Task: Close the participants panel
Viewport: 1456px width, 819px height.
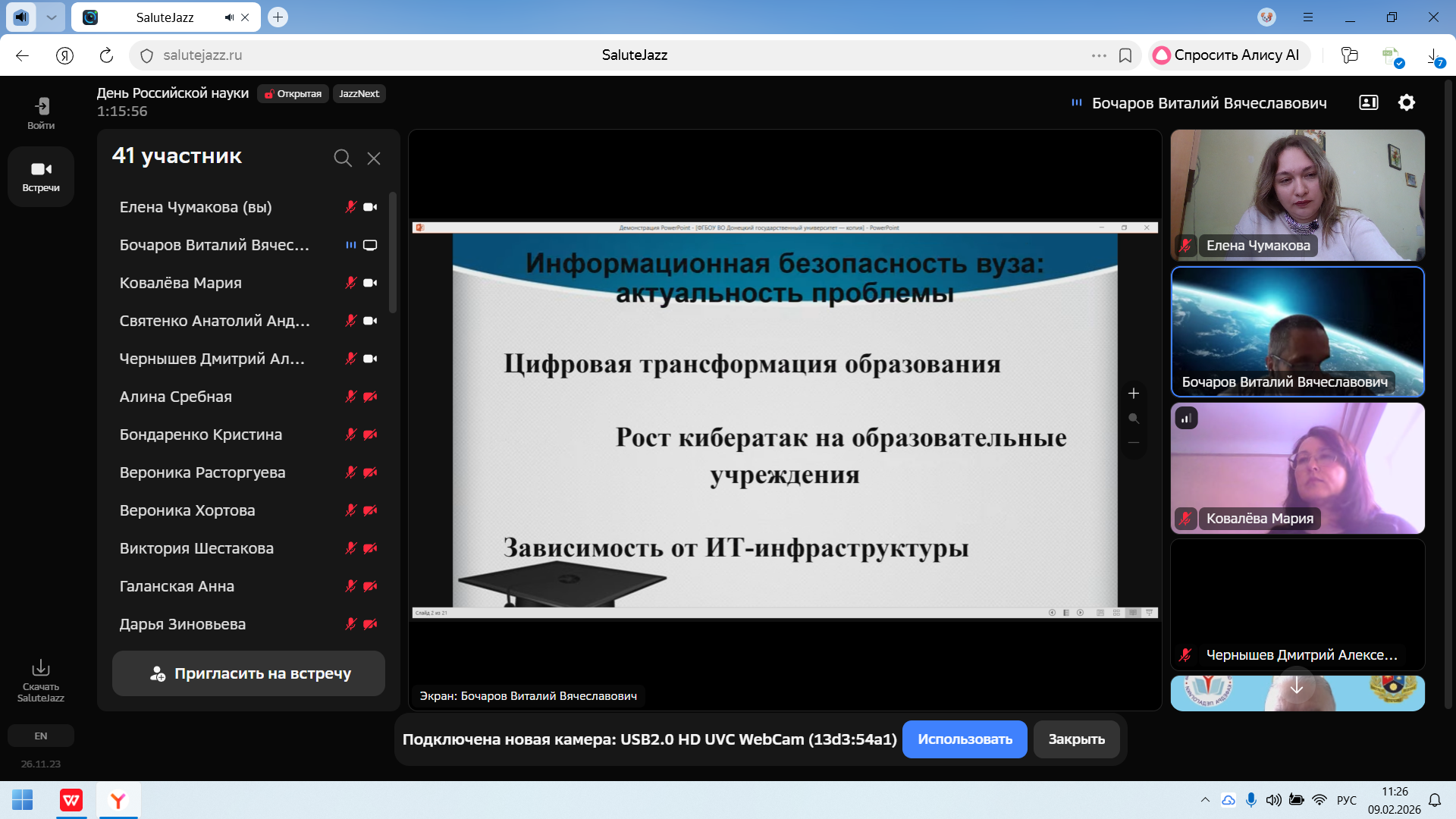Action: coord(374,158)
